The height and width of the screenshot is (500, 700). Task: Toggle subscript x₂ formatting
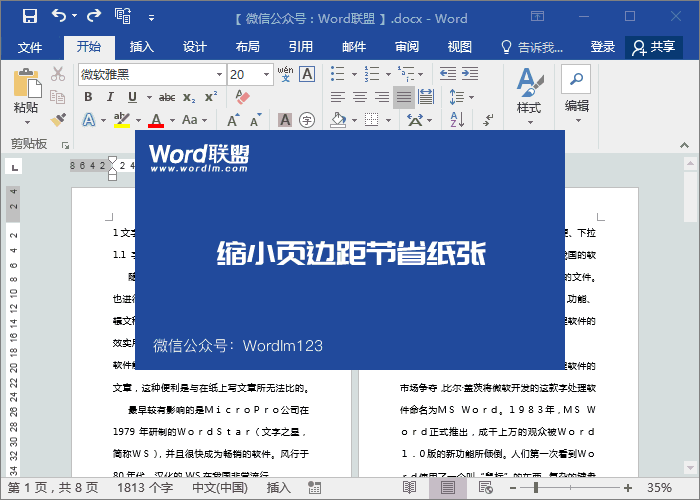(x=189, y=97)
